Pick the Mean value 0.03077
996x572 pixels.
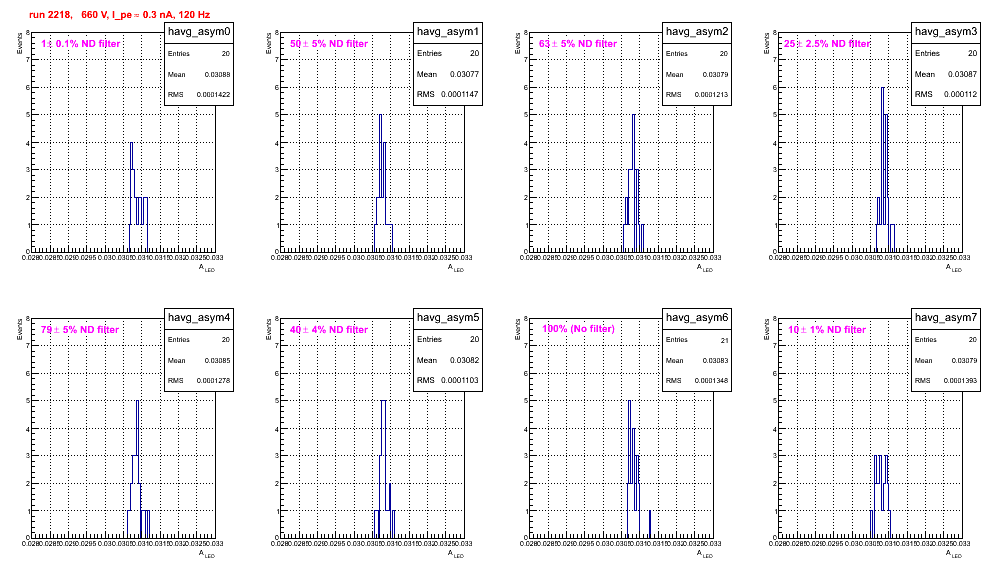[x=464, y=74]
